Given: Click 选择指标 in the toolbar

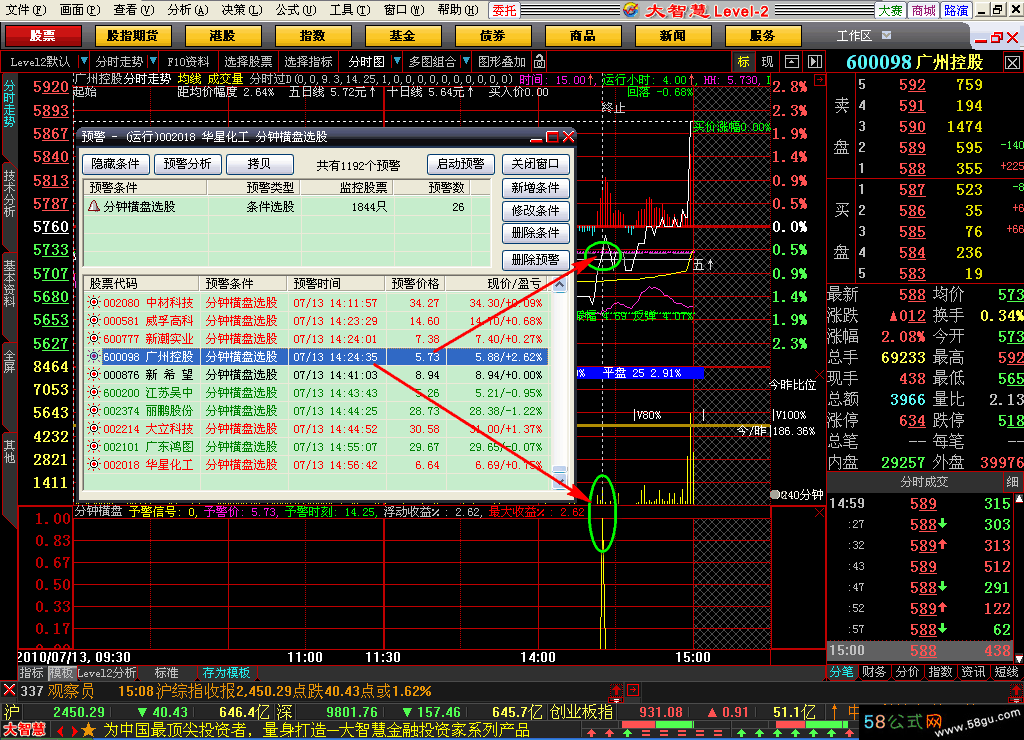Looking at the screenshot, I should click(308, 61).
